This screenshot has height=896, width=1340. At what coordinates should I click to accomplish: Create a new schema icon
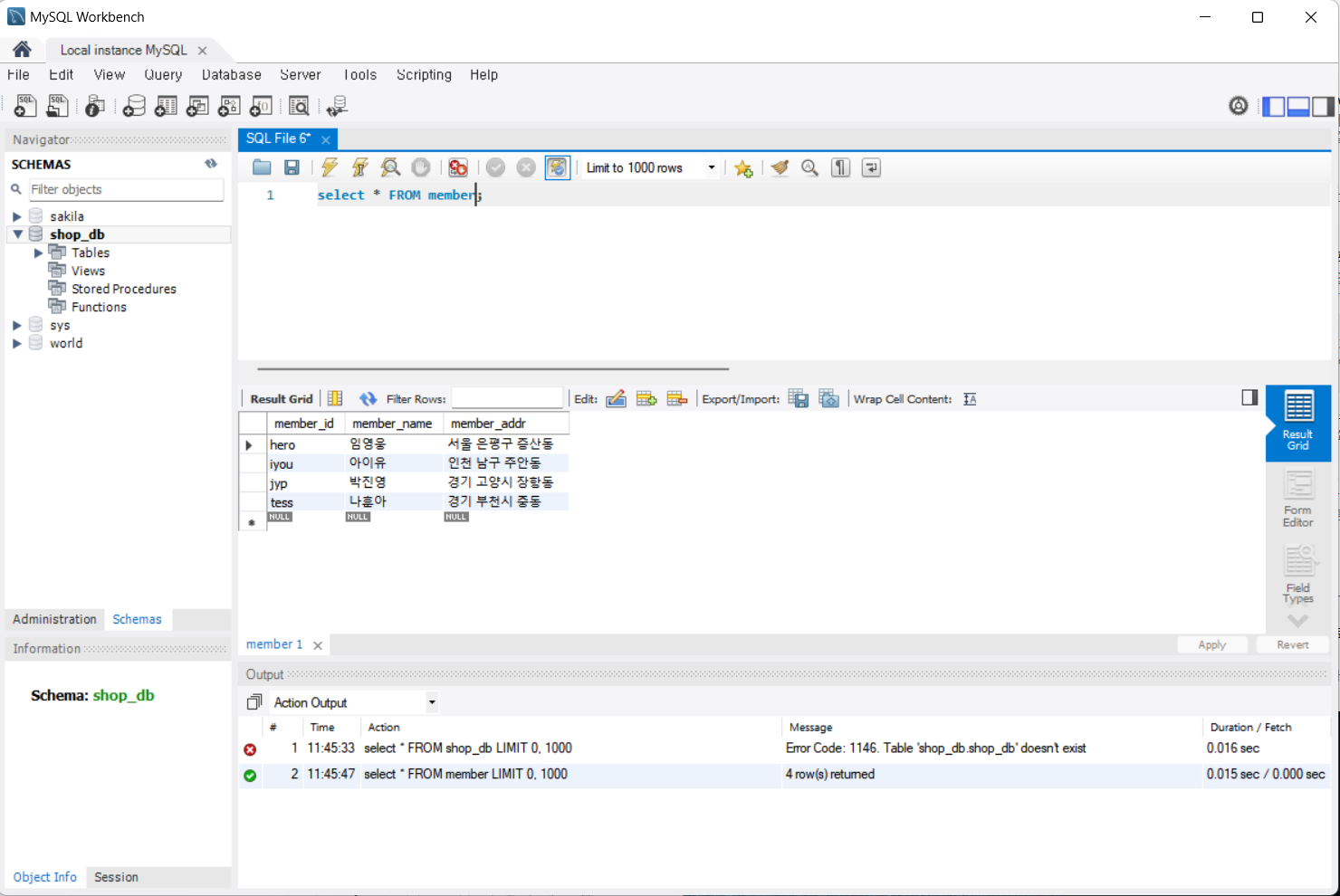click(134, 106)
